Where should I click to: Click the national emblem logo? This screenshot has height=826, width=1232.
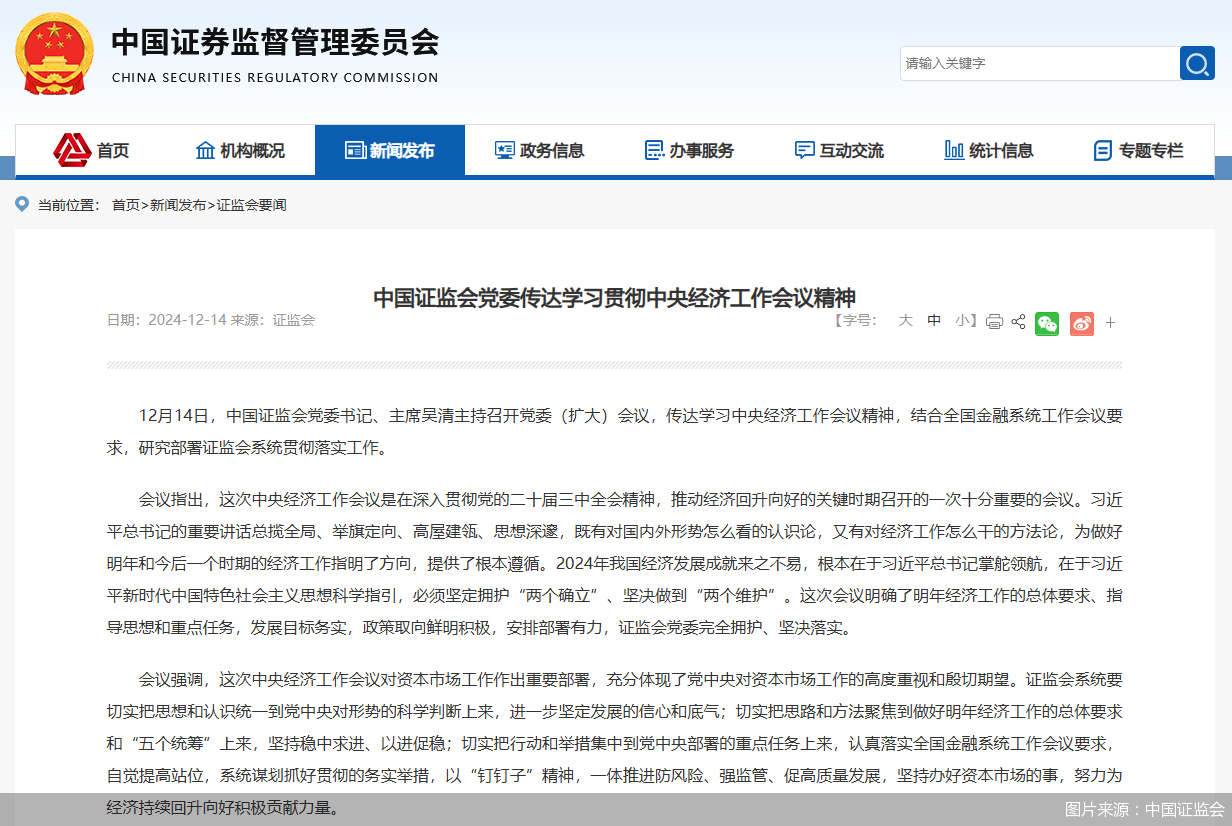[54, 54]
